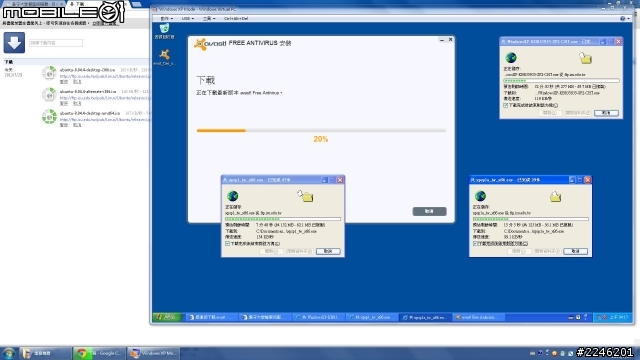Cancel the 47% completed file download dialog

coord(328,251)
